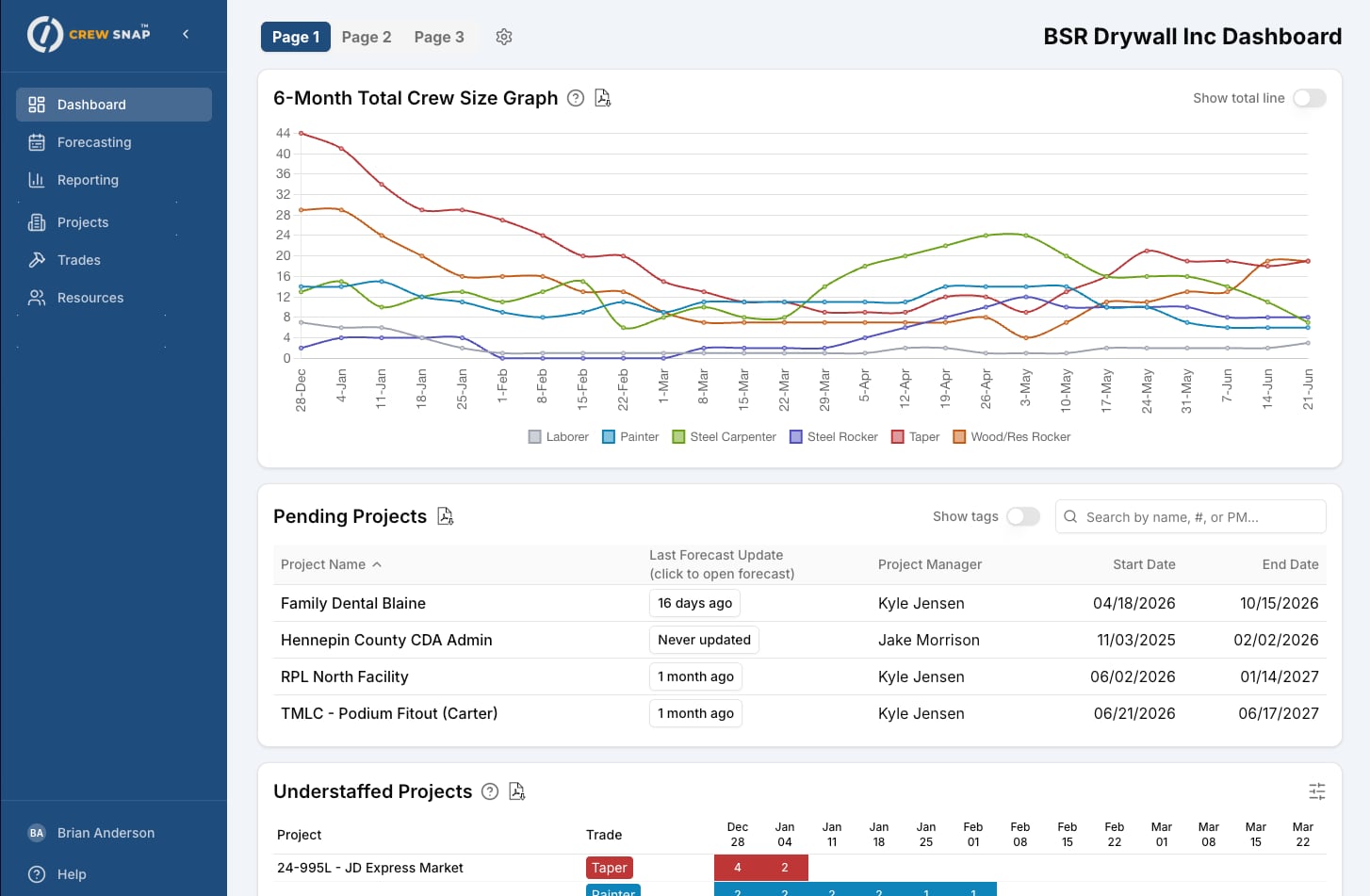Screen dimensions: 1370x896
Task: Open Forecasting in the sidebar
Action: tap(94, 142)
